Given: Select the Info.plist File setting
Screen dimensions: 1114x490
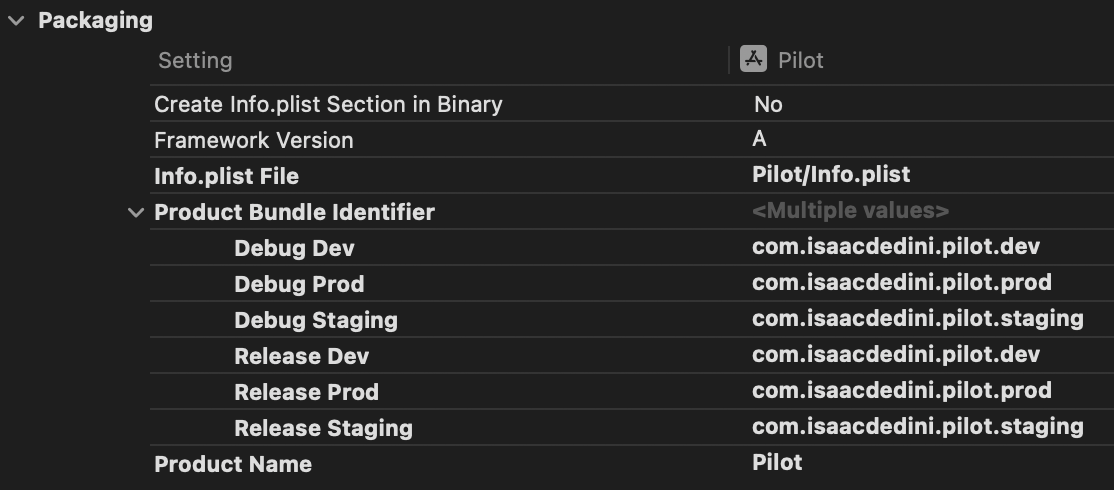Looking at the screenshot, I should (226, 176).
